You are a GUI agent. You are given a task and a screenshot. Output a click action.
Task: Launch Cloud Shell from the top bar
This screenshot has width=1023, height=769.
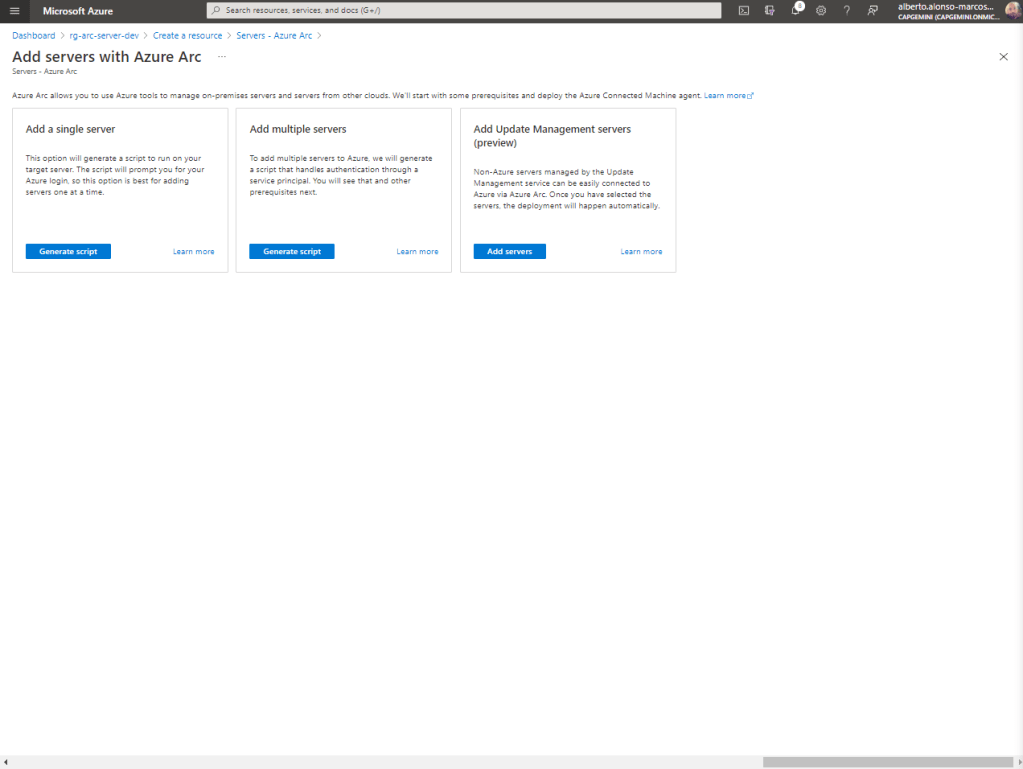click(744, 10)
